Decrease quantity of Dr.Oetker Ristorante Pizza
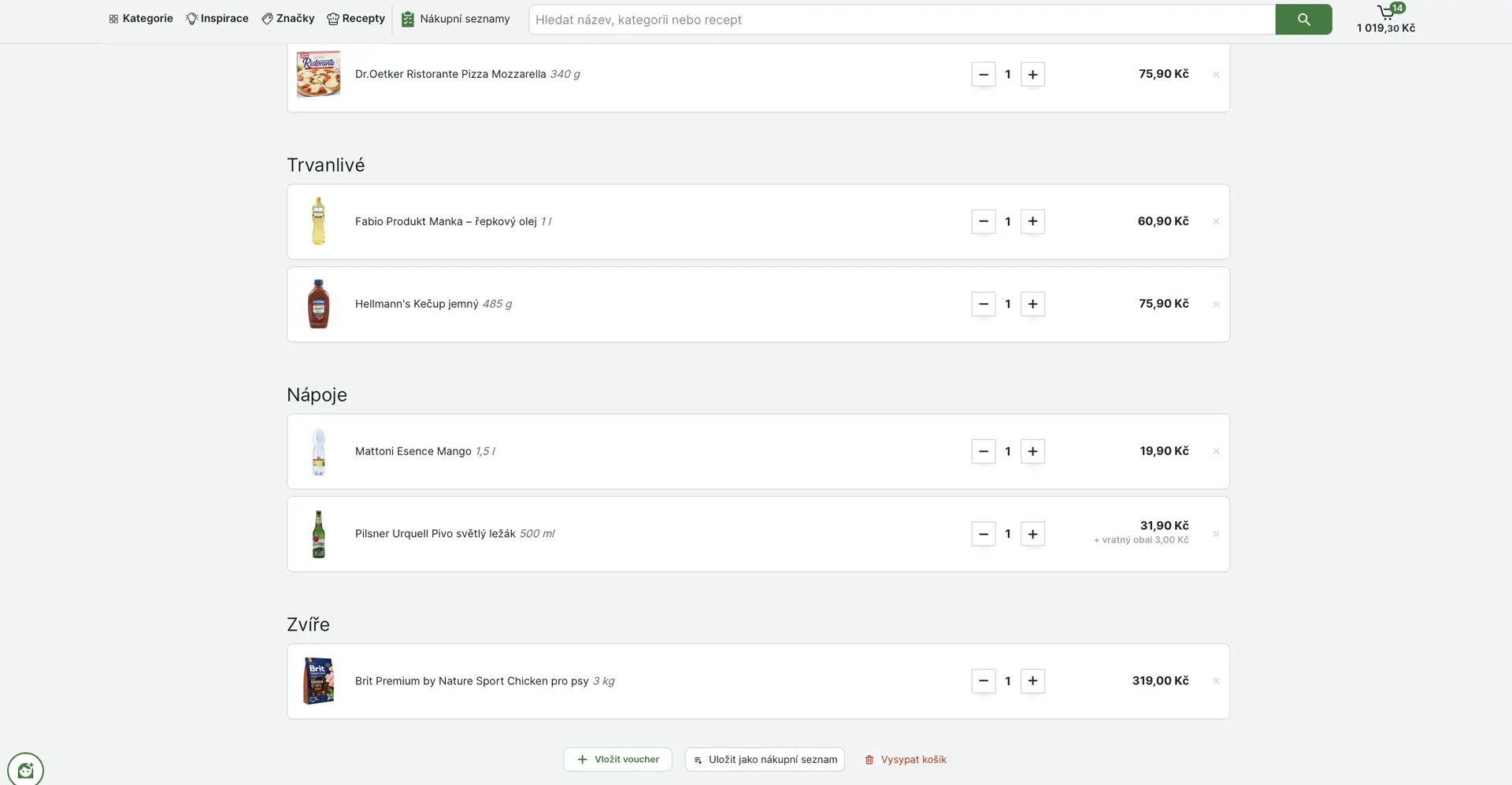1512x785 pixels. coord(984,75)
